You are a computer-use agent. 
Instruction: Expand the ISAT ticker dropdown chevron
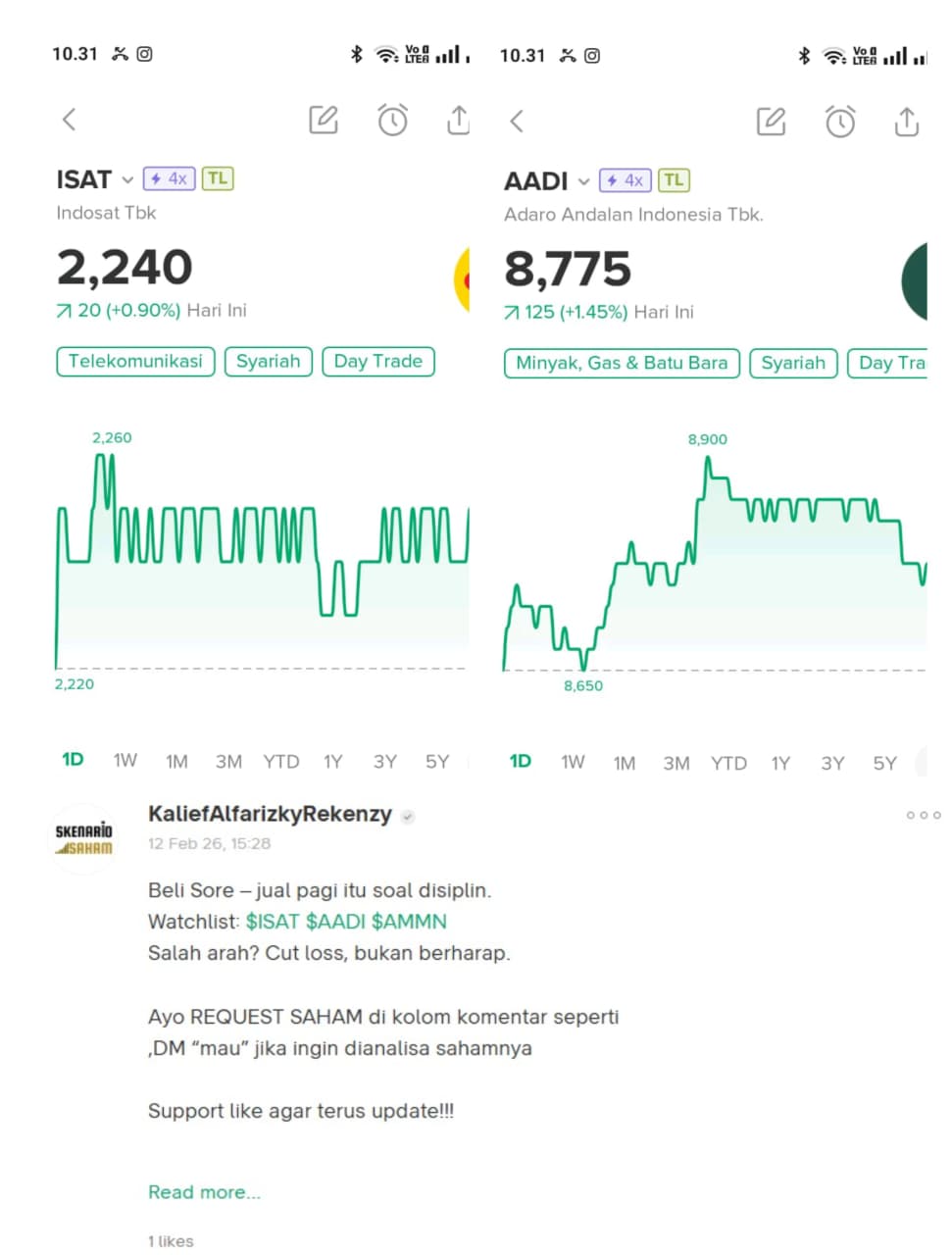(x=127, y=180)
